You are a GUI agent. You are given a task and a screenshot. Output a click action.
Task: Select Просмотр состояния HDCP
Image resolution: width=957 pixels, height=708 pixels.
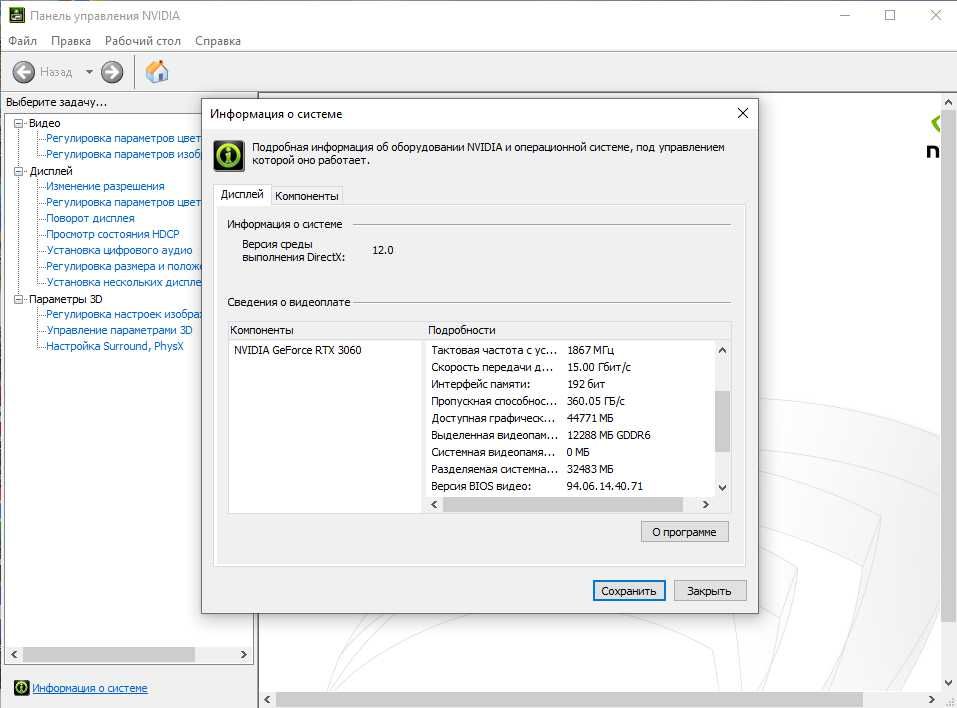coord(113,234)
